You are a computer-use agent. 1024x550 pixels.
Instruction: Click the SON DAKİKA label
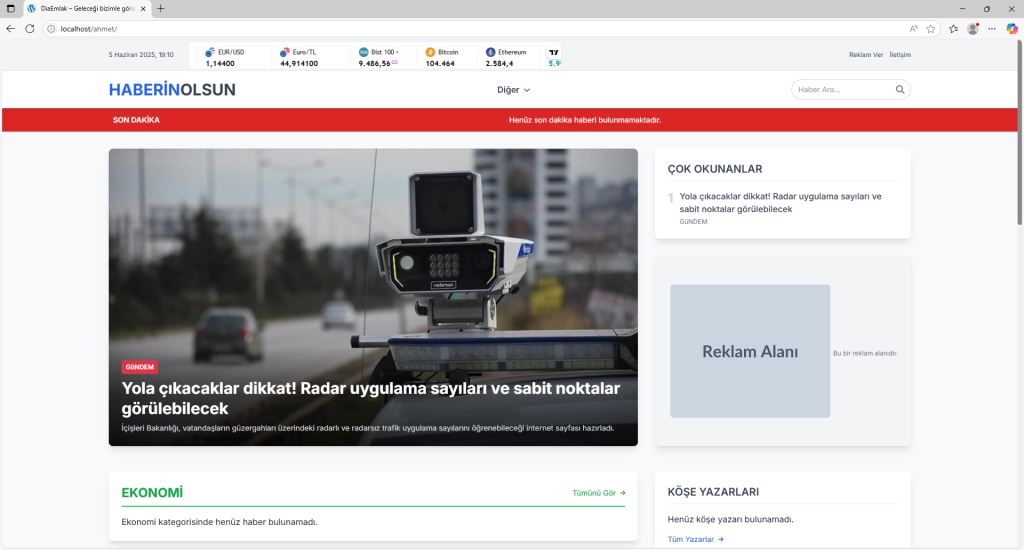136,120
